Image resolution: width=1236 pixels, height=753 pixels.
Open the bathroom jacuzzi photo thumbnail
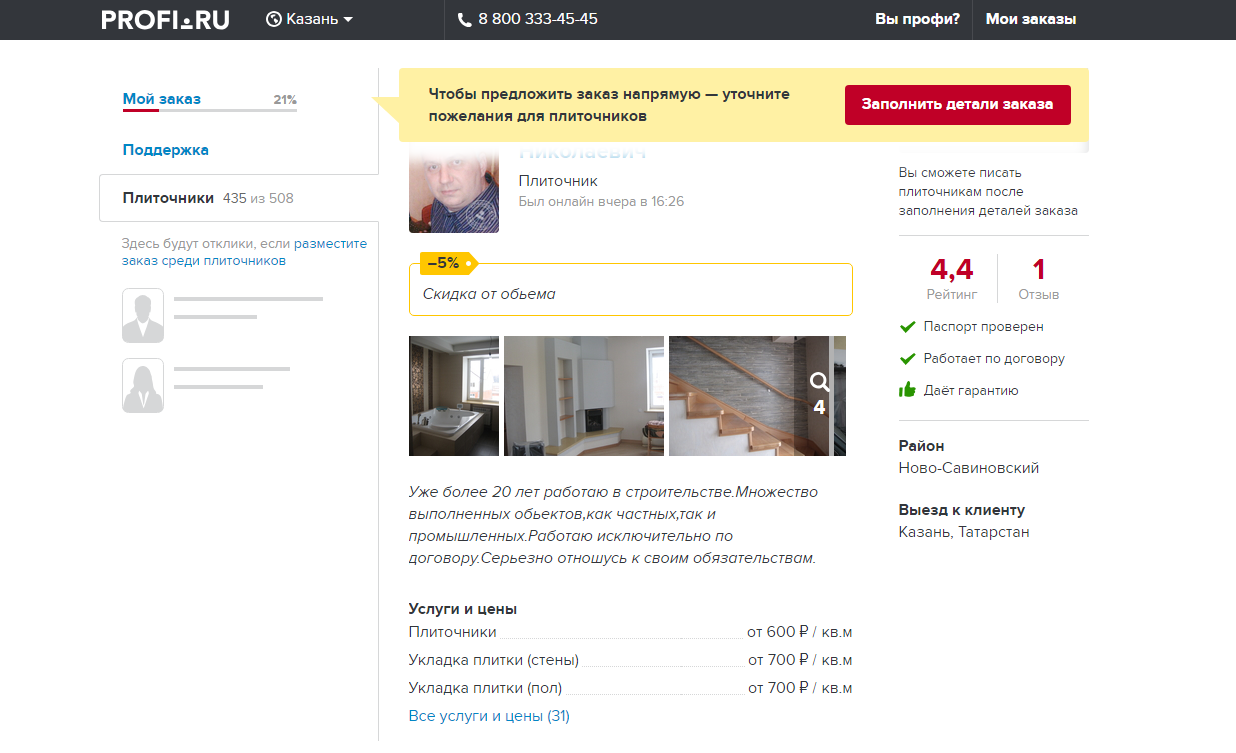click(454, 396)
